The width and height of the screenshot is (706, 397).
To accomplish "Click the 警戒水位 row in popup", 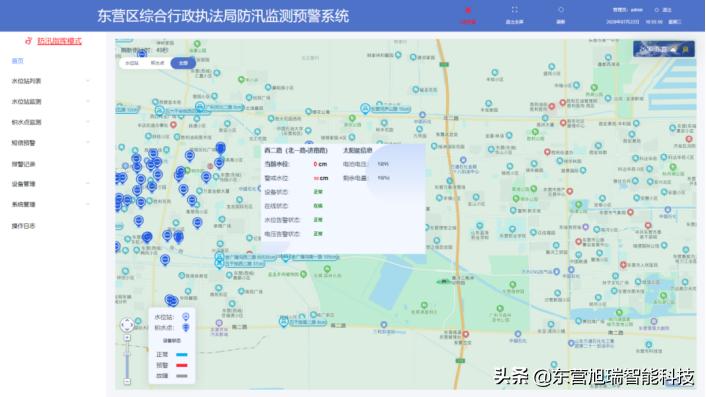I will pyautogui.click(x=296, y=178).
